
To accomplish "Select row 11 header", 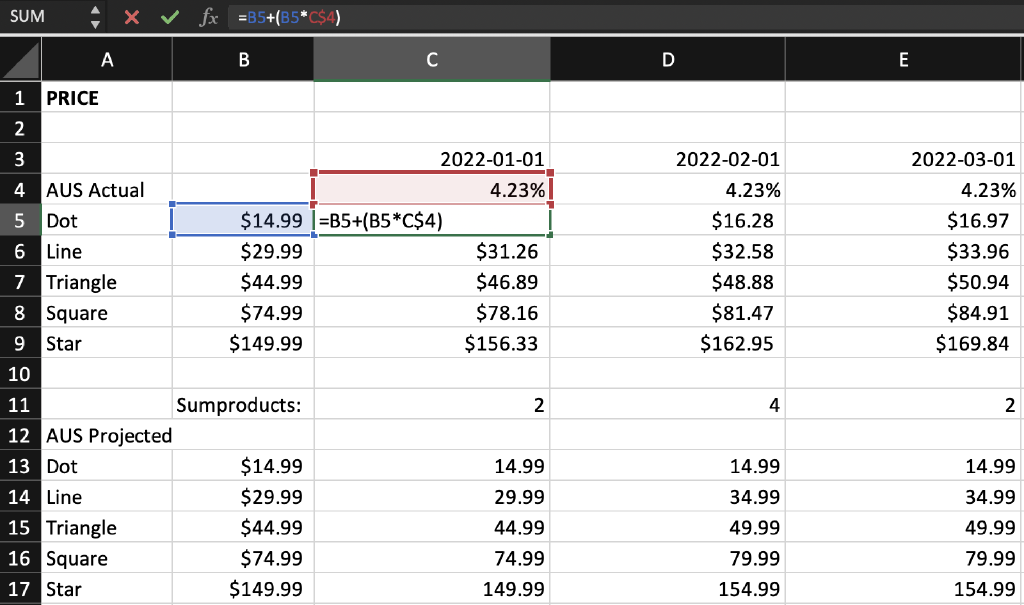I will pos(20,405).
